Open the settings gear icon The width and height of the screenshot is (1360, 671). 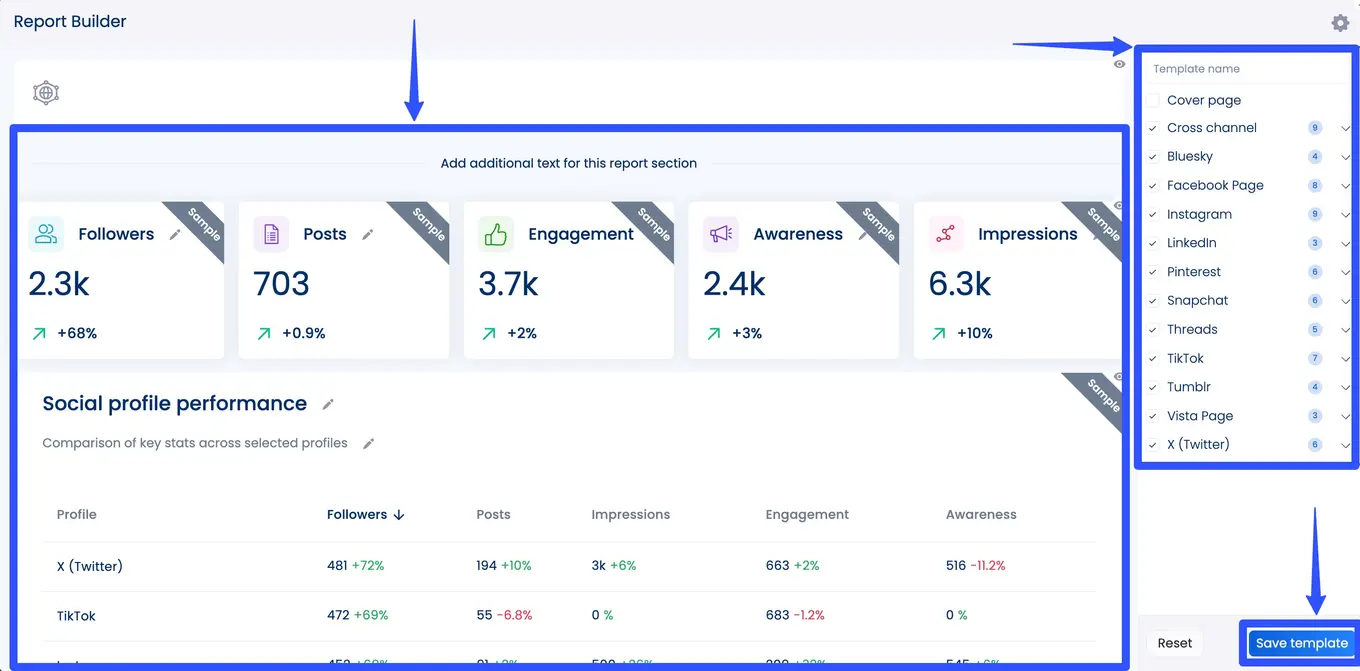tap(1340, 22)
